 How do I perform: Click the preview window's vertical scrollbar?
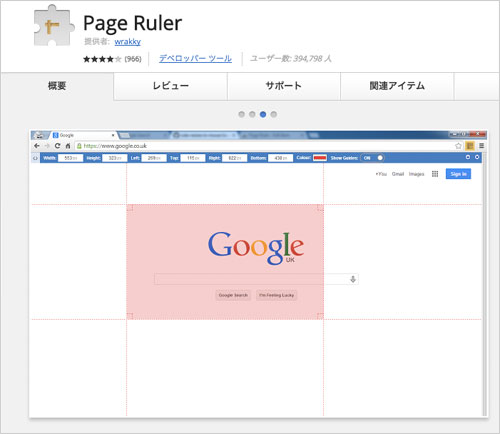click(x=485, y=284)
